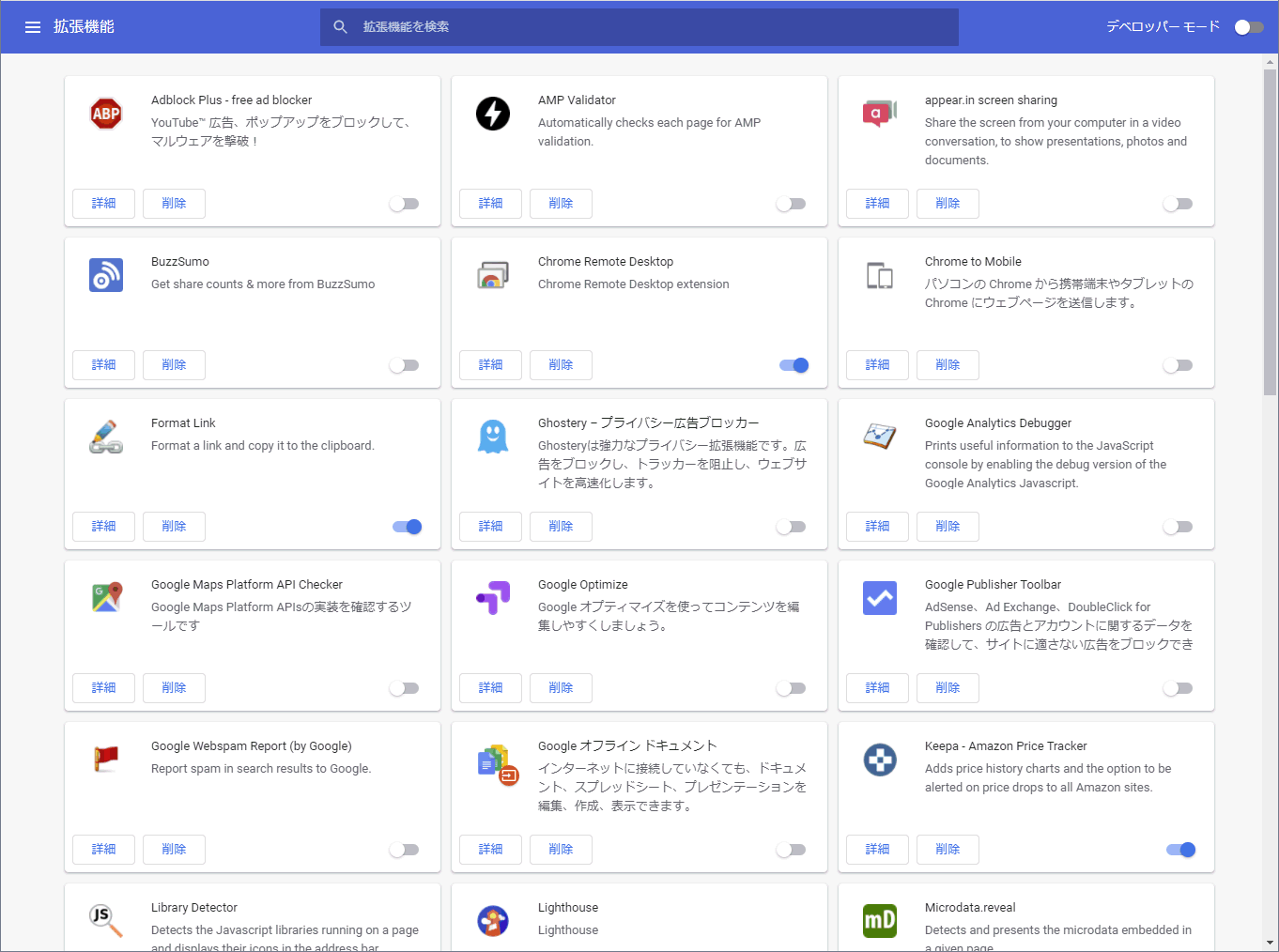Click the Ghostery ghost icon

(x=493, y=437)
